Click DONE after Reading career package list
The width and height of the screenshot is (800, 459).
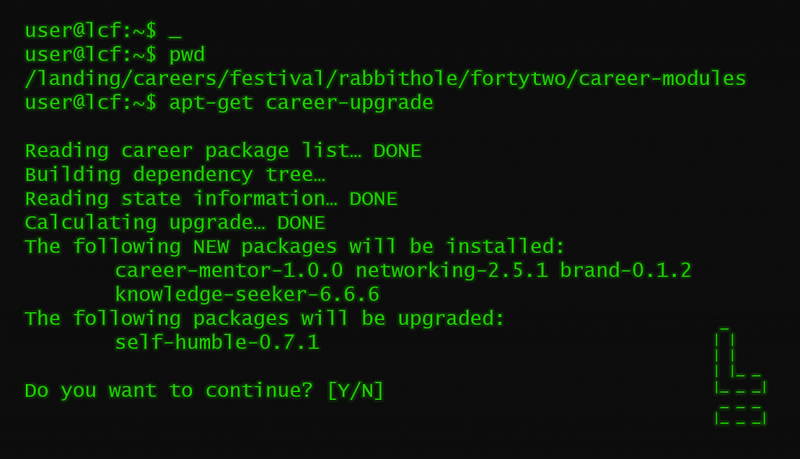point(397,151)
